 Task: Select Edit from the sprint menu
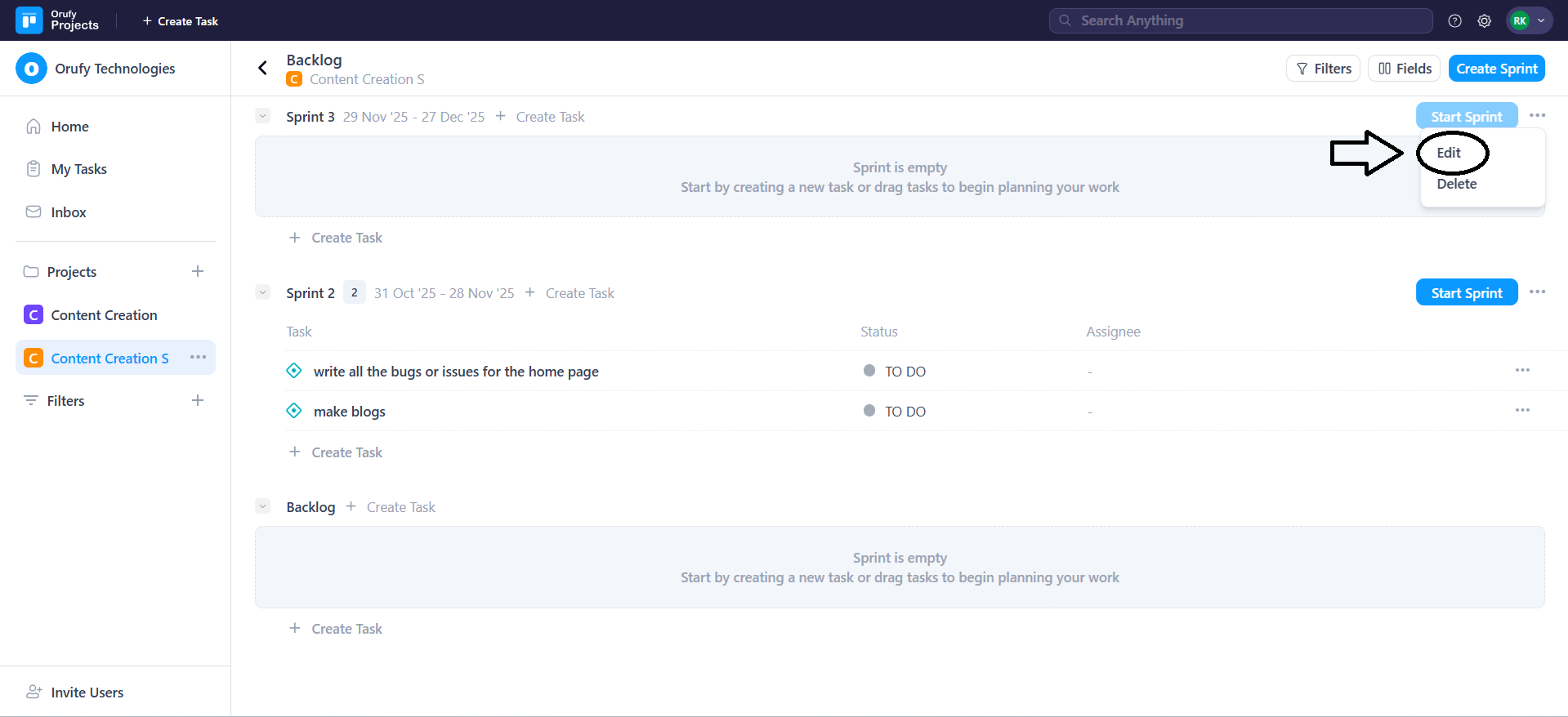1448,153
